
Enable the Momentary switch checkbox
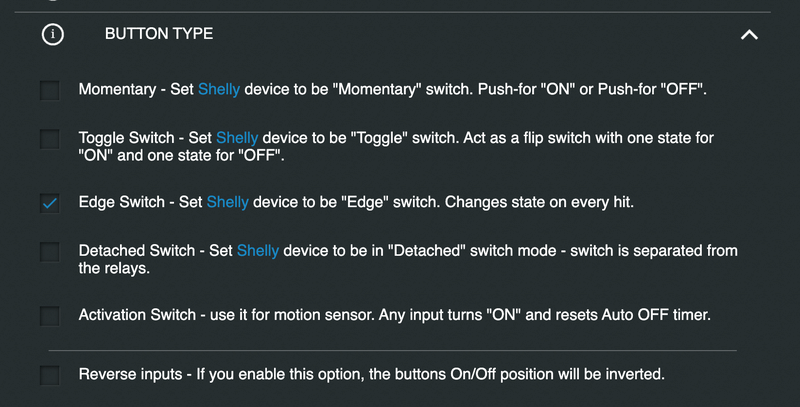50,91
